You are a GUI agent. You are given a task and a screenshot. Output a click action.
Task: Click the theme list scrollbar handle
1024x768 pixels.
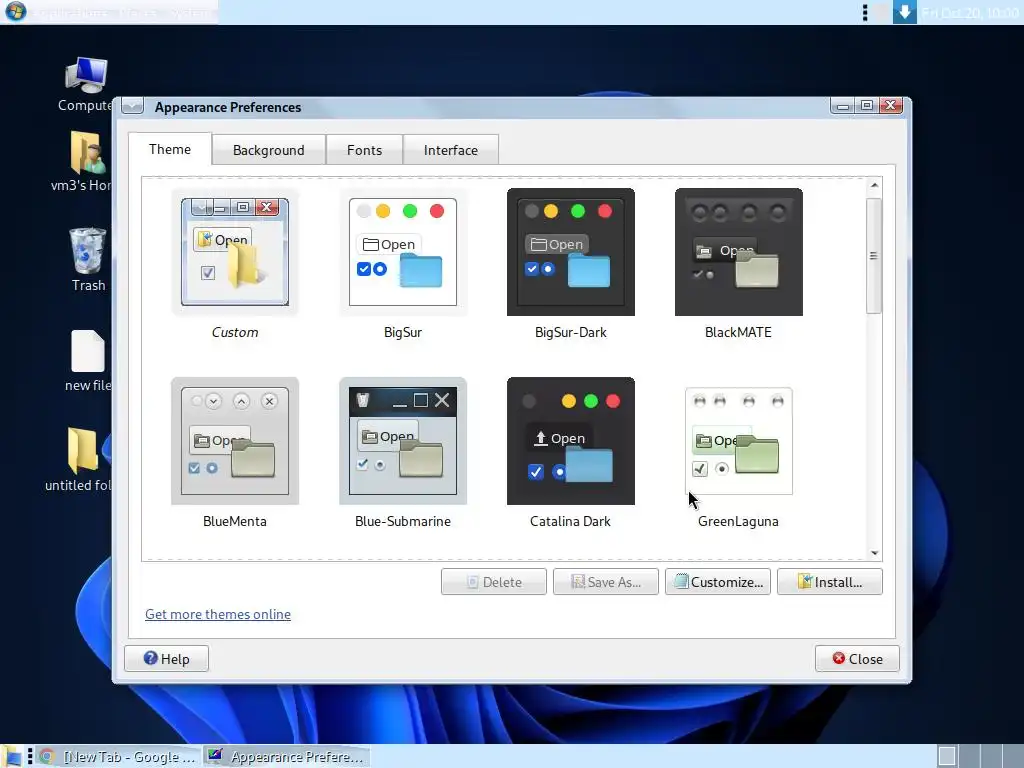[x=874, y=256]
